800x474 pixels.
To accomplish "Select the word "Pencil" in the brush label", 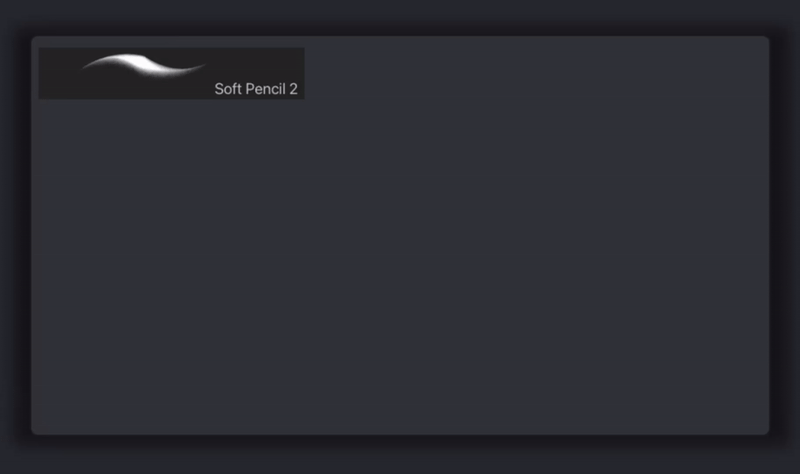I will pos(265,89).
